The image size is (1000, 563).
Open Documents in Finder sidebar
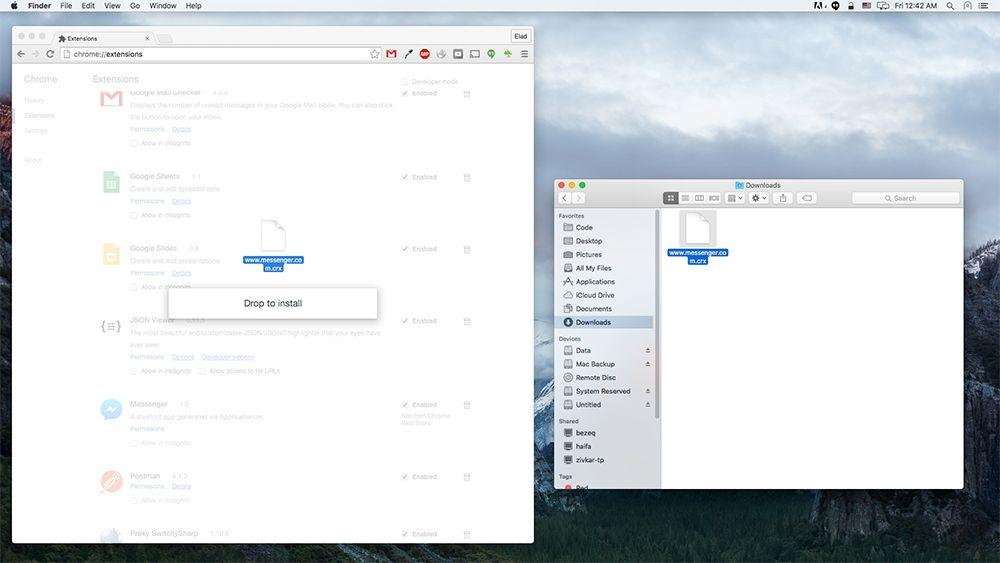(593, 309)
